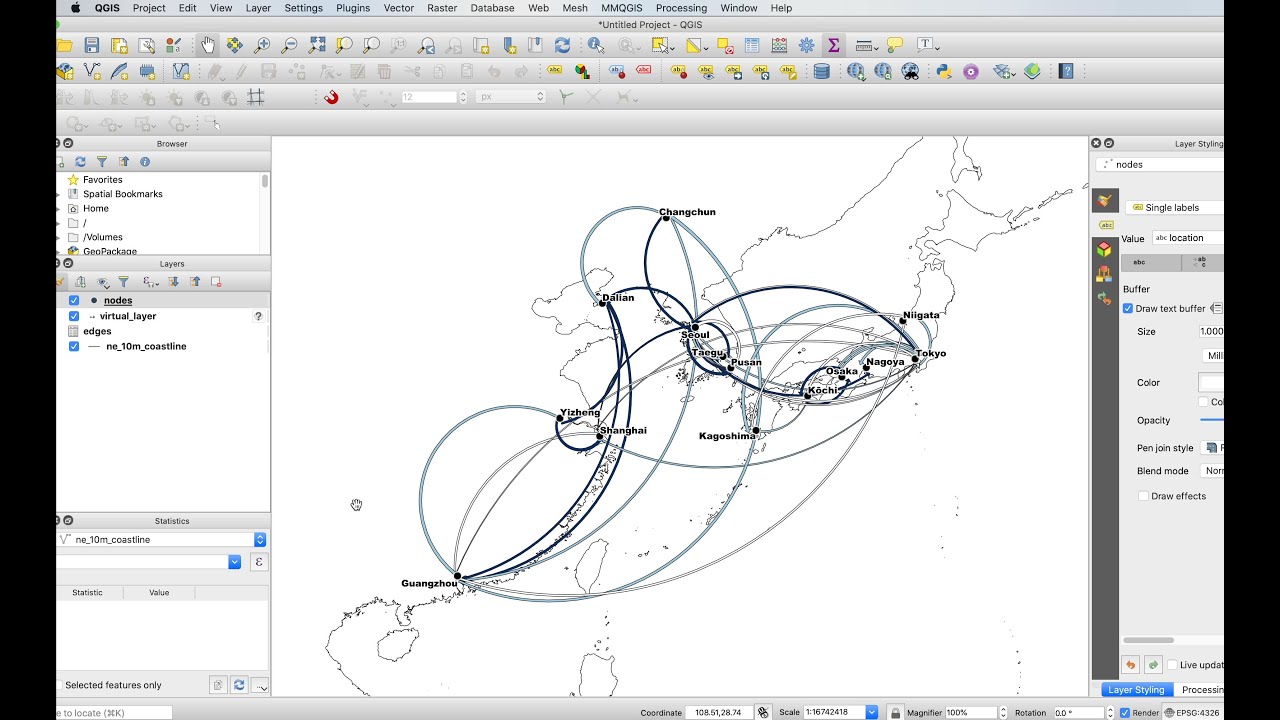This screenshot has height=720, width=1280.
Task: Click the Pan Map to Selection icon
Action: point(234,45)
